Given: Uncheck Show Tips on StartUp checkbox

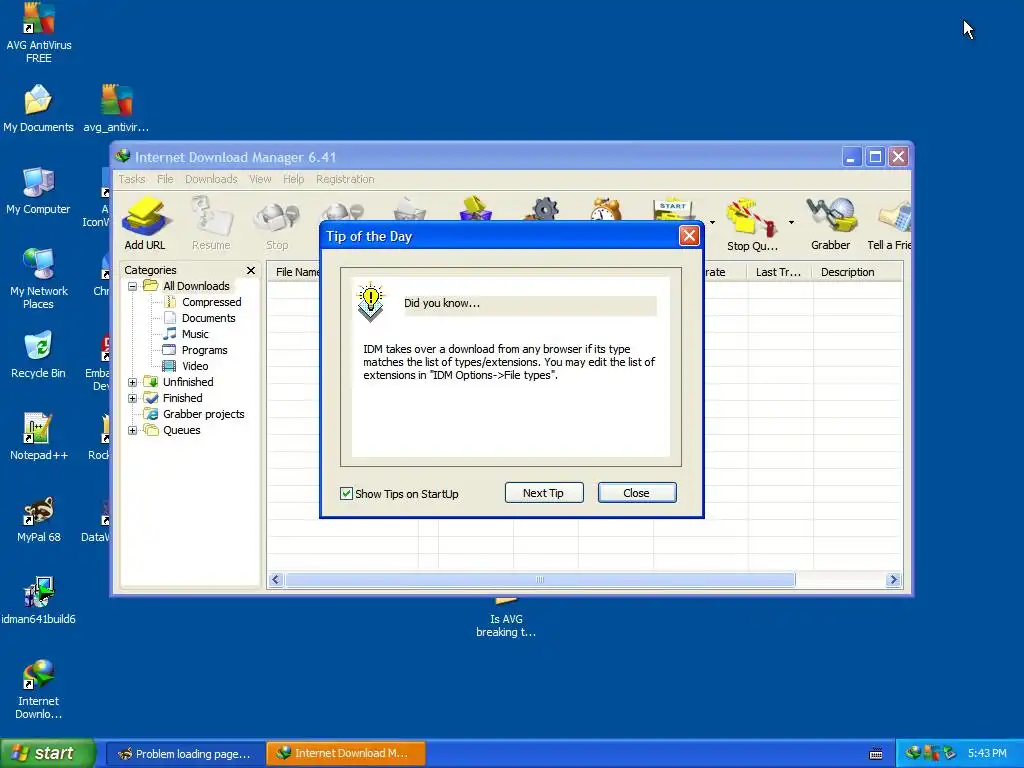Looking at the screenshot, I should tap(346, 494).
